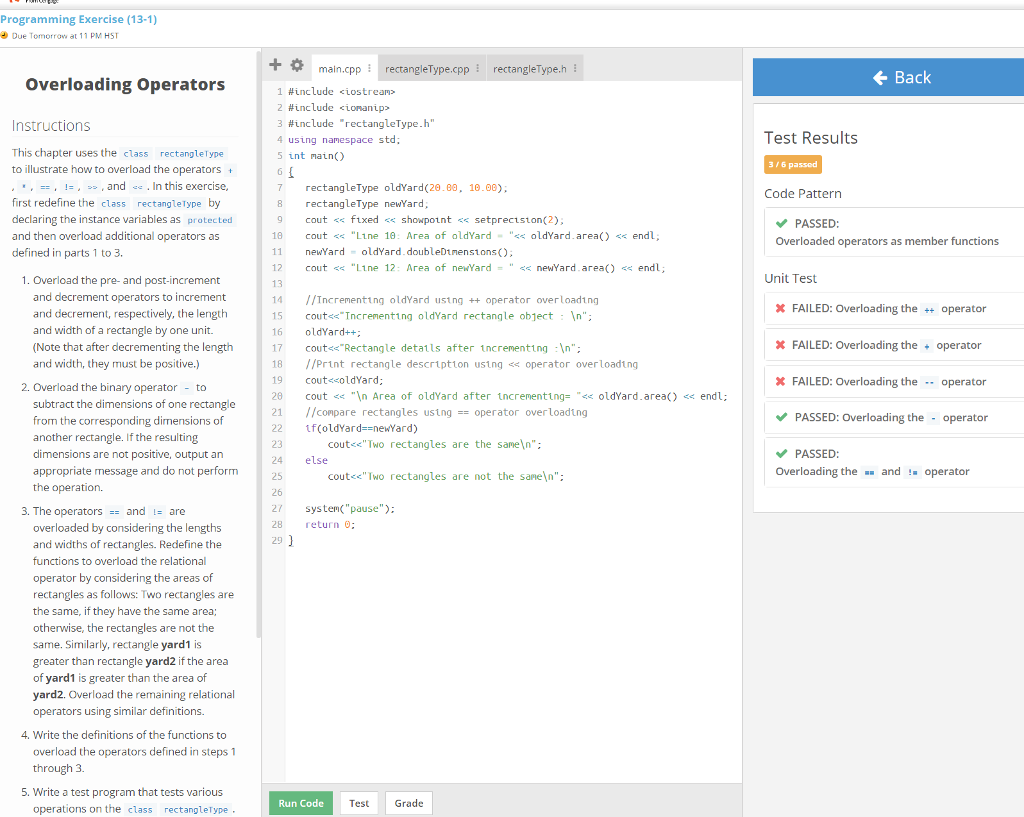Select 'PASSED: Overloading the - operator' result
1024x817 pixels.
point(894,417)
